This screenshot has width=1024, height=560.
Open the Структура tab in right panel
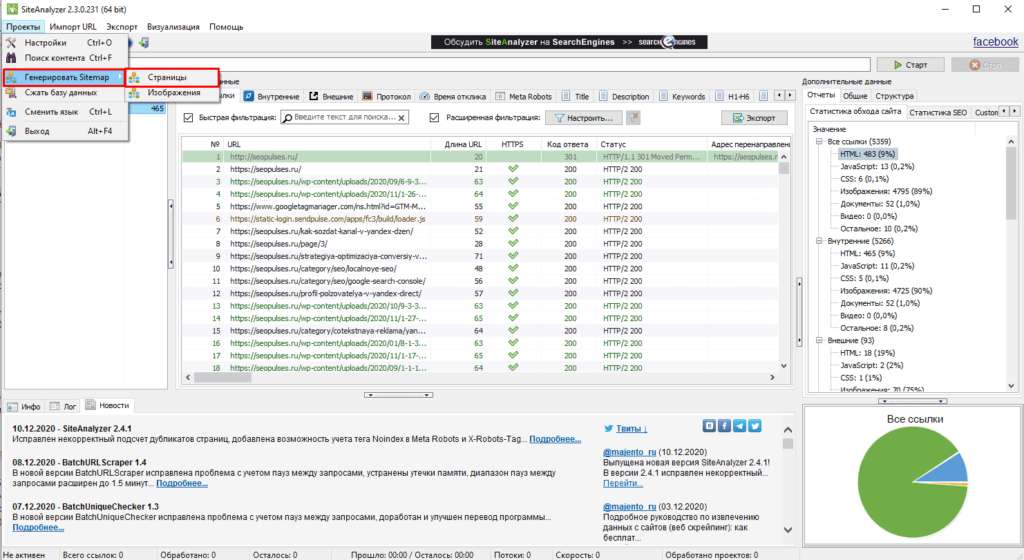(894, 95)
